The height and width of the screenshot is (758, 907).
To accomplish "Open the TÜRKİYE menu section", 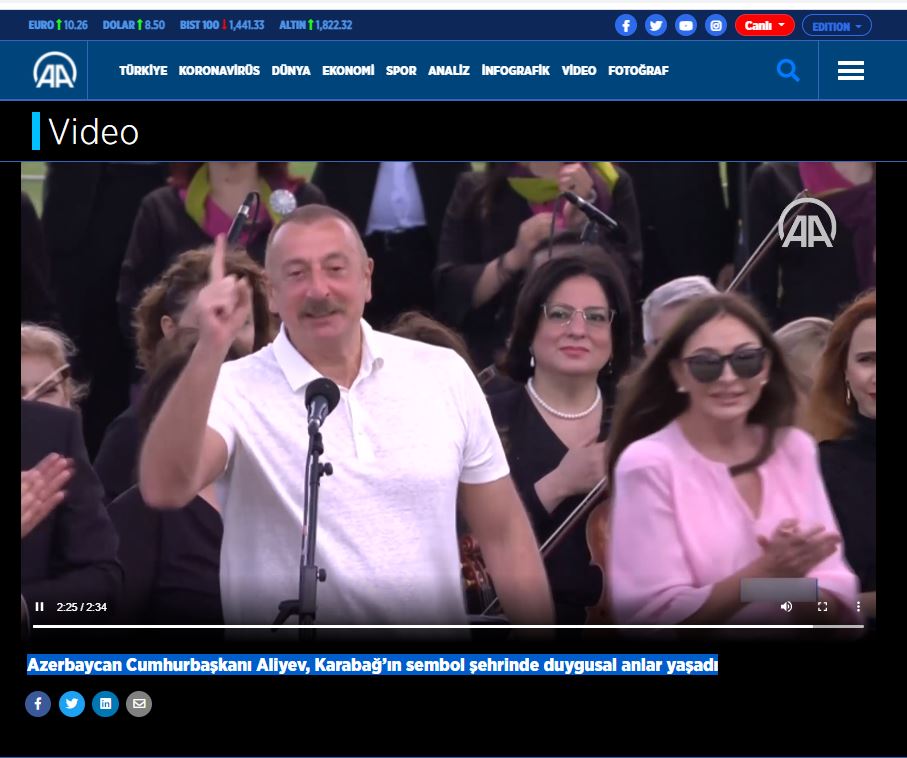I will 143,71.
